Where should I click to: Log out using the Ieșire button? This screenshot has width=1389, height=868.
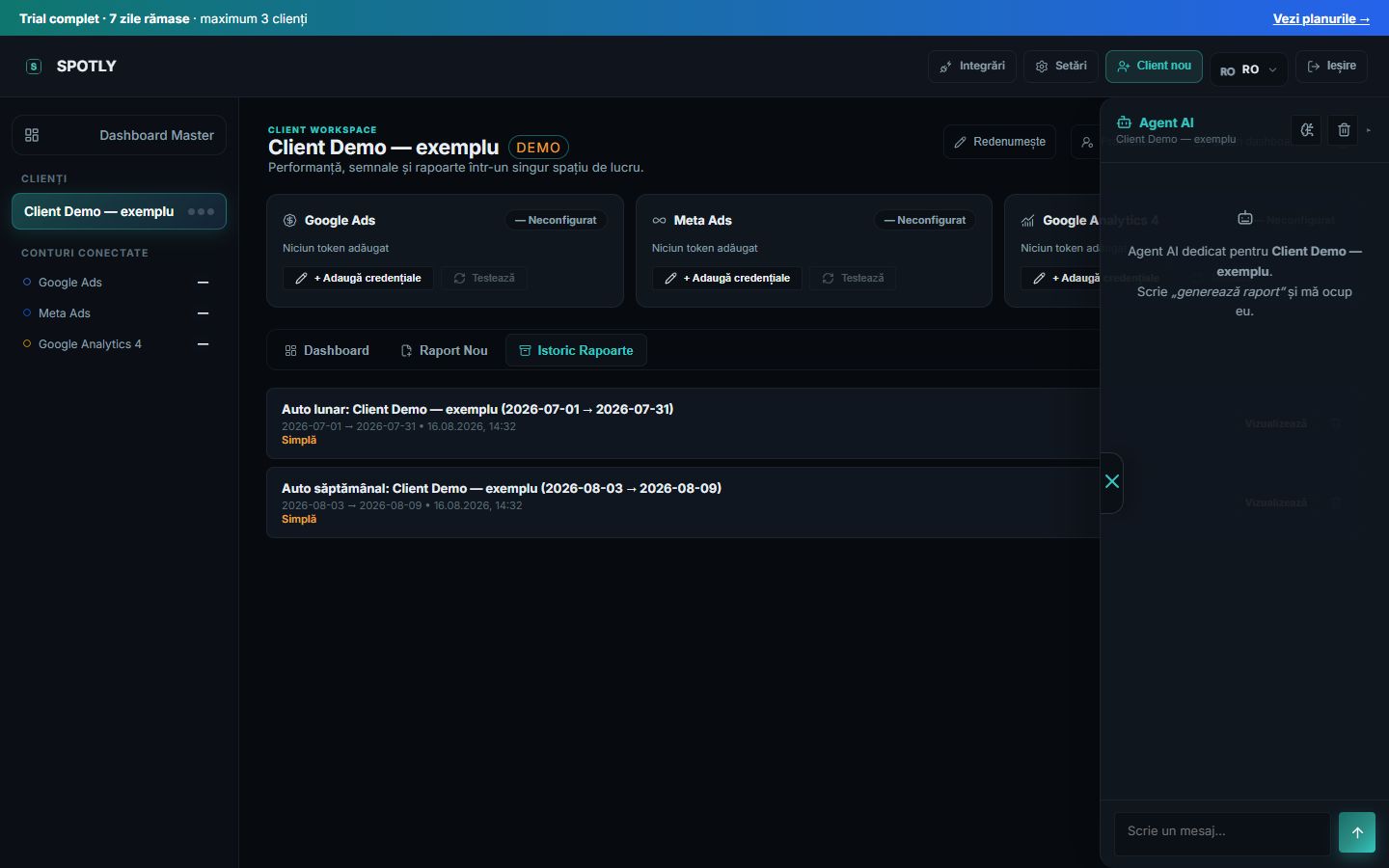point(1331,67)
